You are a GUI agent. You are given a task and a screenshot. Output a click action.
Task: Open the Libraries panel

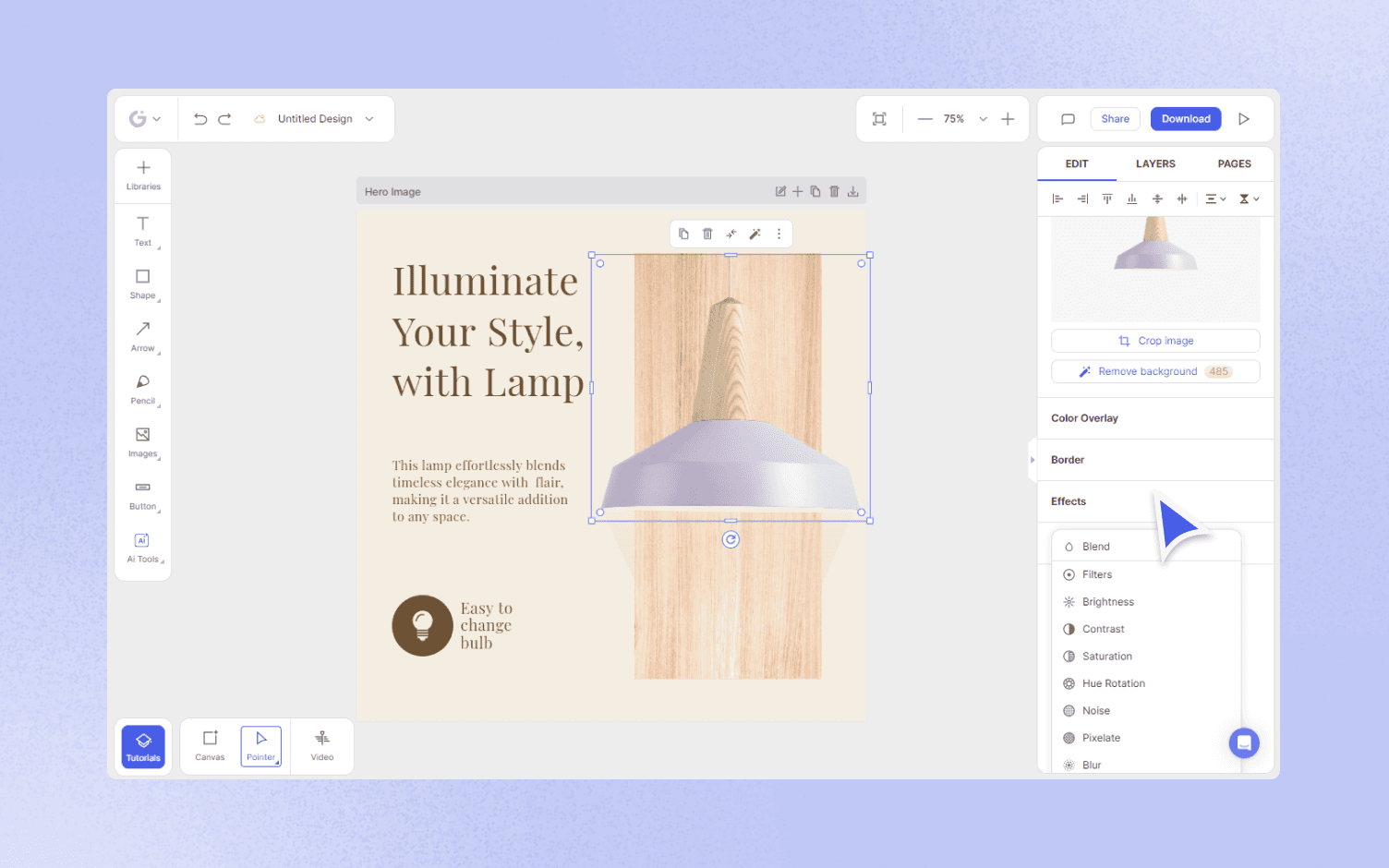coord(143,175)
